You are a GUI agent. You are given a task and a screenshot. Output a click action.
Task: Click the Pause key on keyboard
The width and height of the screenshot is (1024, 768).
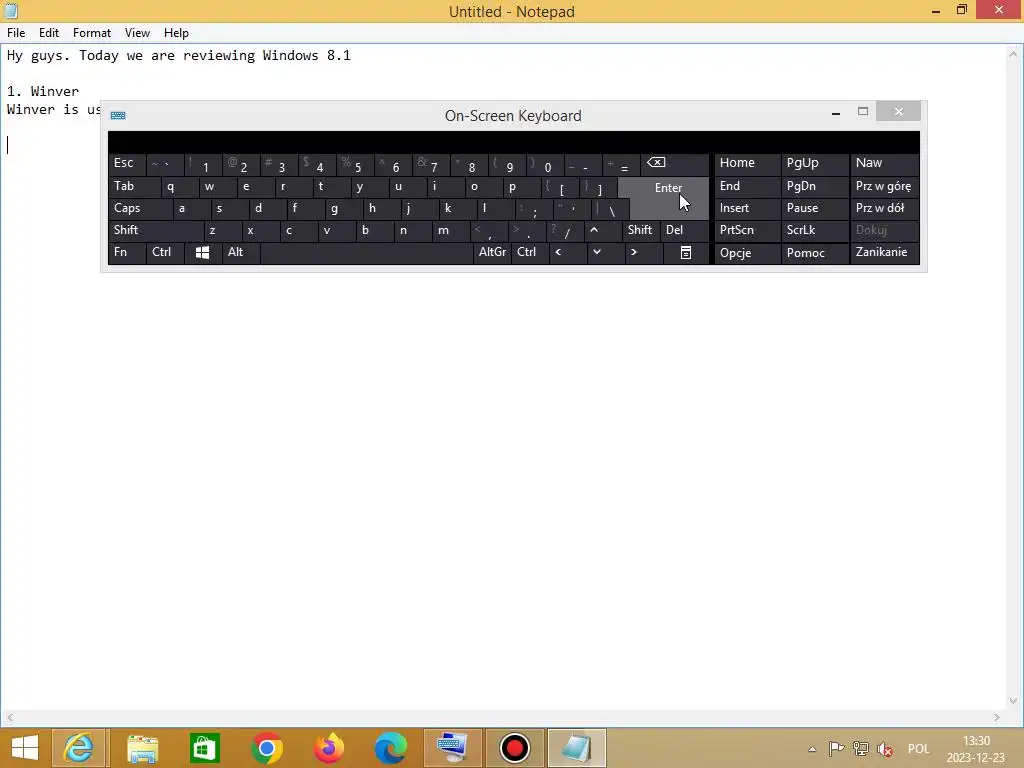pyautogui.click(x=815, y=208)
